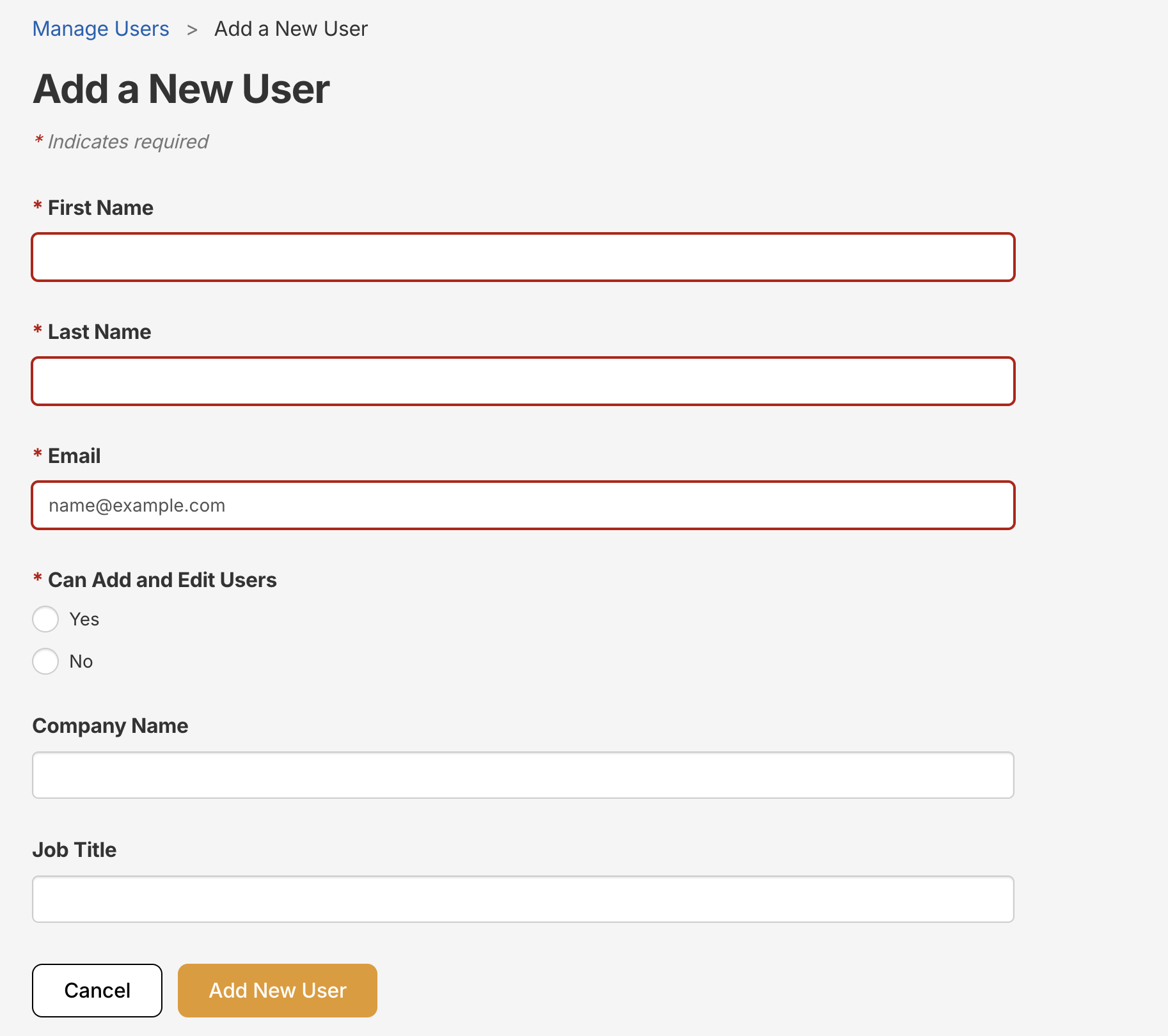Select the No radio button
1168x1036 pixels.
coord(45,661)
